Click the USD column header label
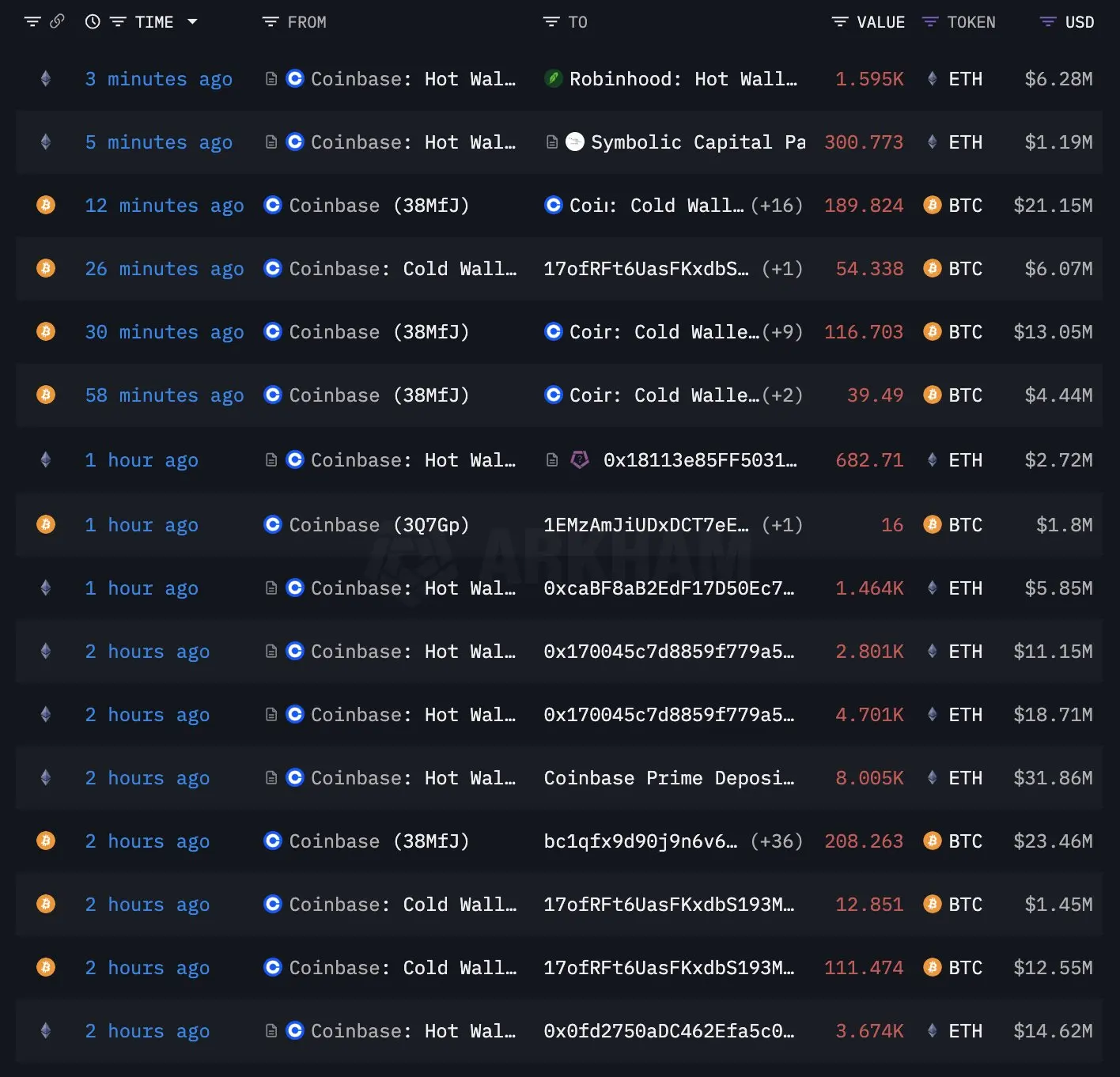Image resolution: width=1120 pixels, height=1077 pixels. (x=1080, y=22)
